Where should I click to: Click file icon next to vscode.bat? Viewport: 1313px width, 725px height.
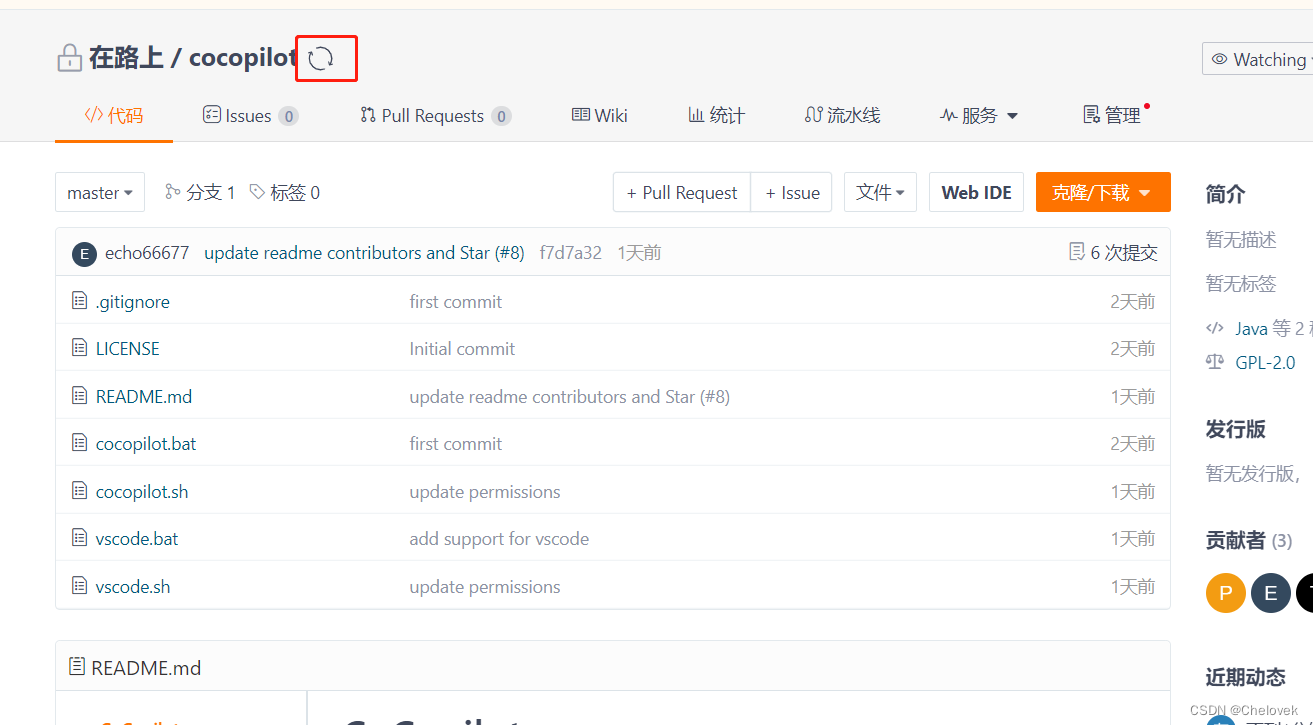point(80,538)
